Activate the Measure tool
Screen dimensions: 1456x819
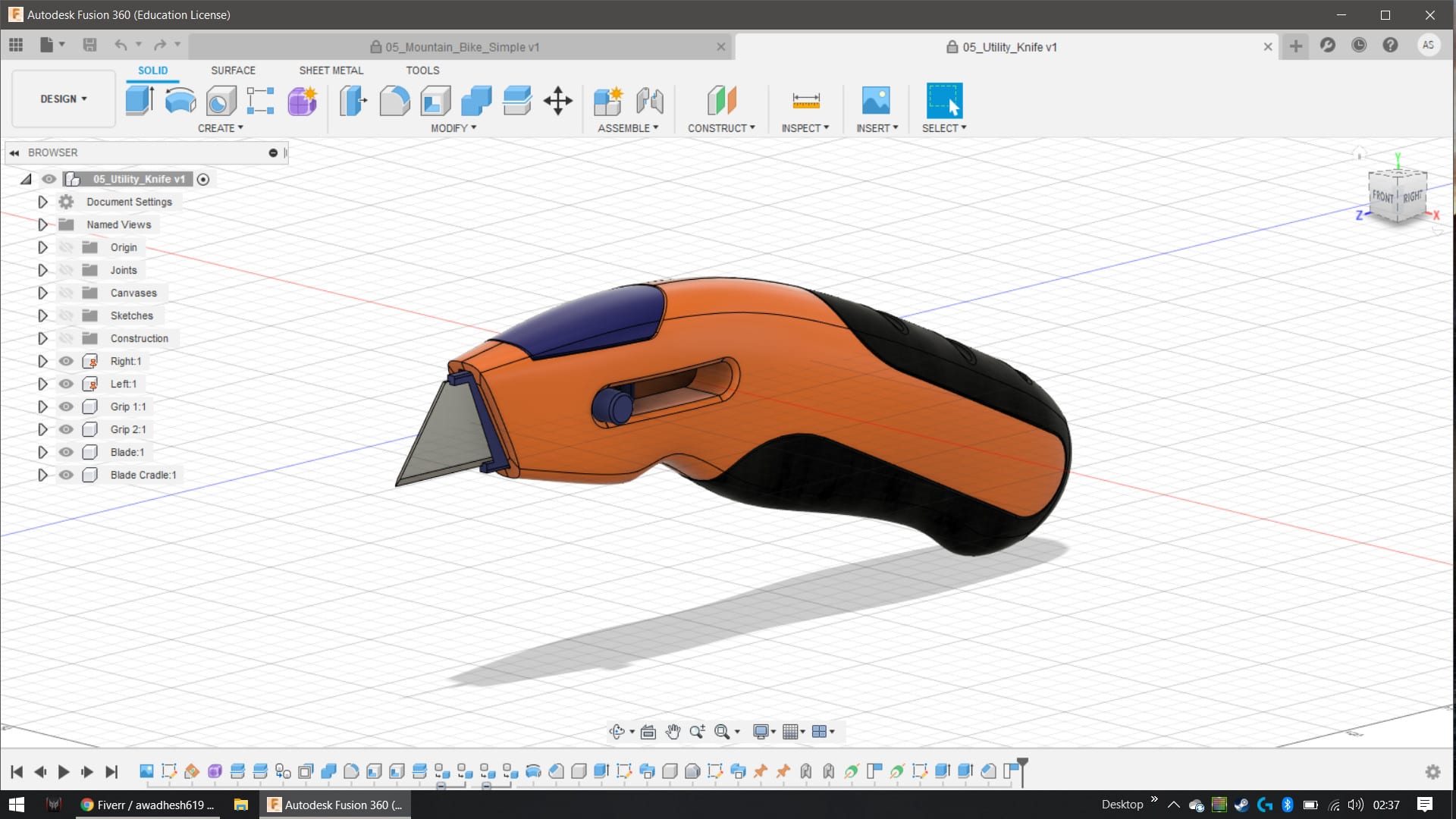coord(805,100)
